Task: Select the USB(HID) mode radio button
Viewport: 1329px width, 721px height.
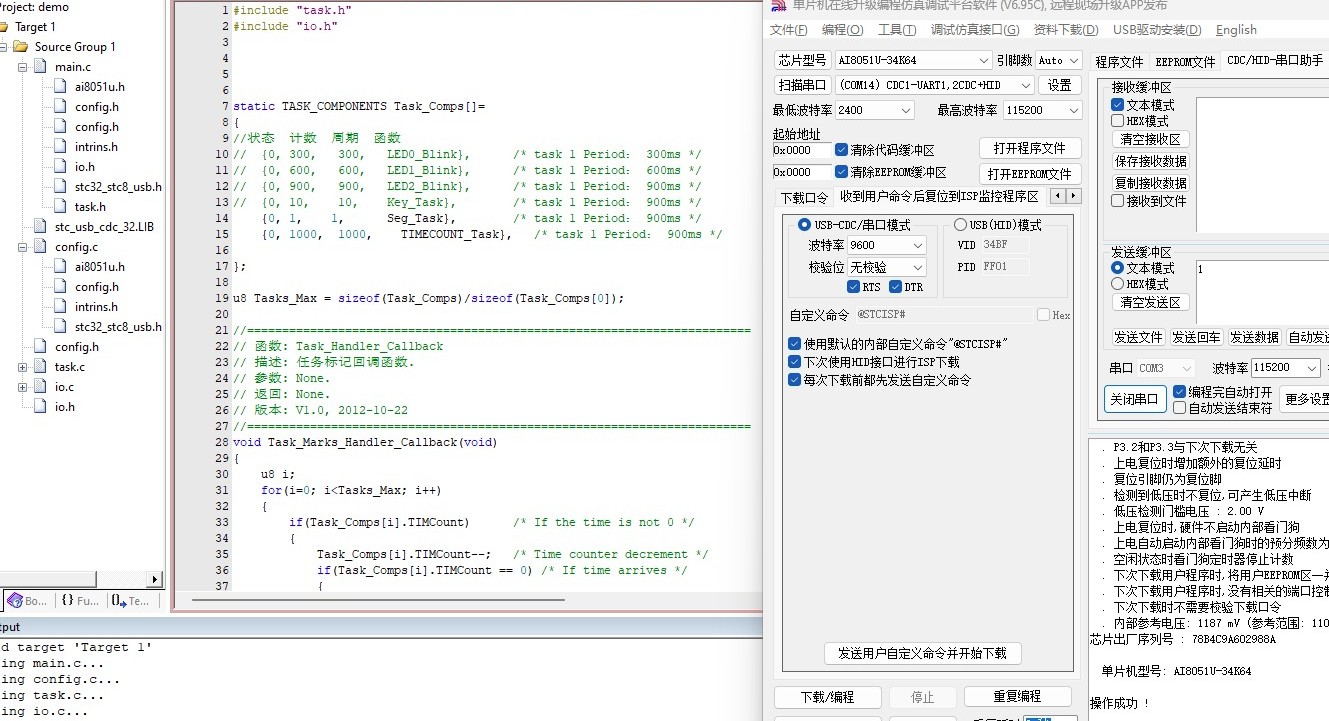Action: click(960, 225)
